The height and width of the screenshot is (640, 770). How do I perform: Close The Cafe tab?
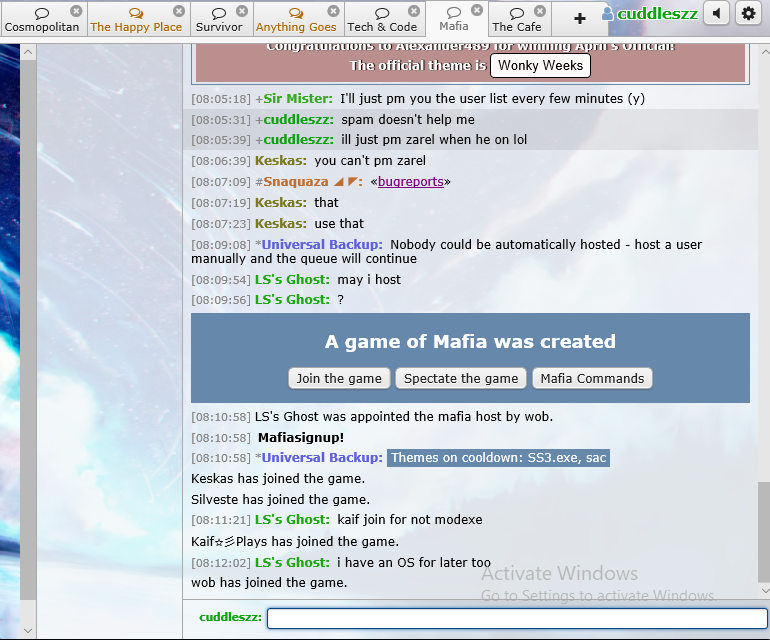540,11
